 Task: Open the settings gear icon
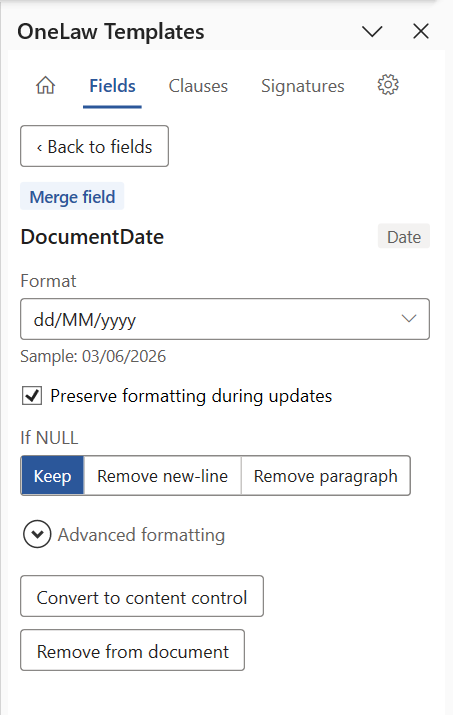[388, 85]
